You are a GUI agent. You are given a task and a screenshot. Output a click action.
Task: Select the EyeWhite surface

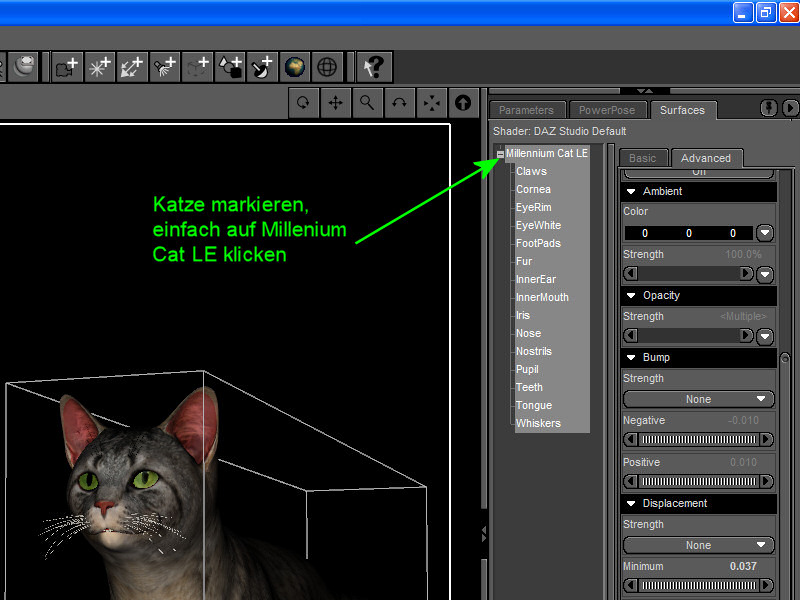coord(538,225)
